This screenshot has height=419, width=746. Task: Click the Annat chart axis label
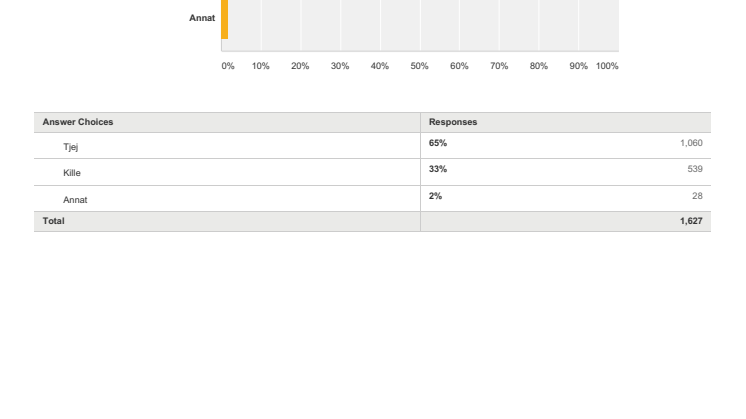coord(202,18)
